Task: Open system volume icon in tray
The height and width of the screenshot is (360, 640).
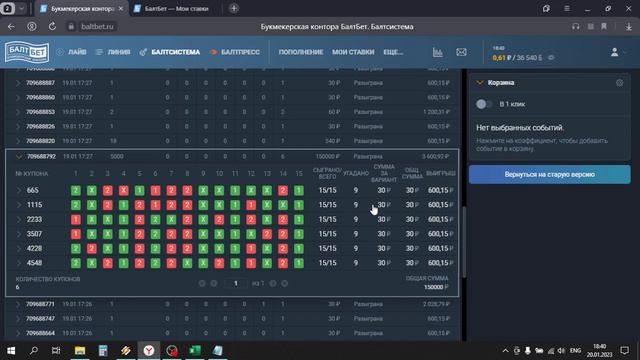Action: tap(561, 351)
